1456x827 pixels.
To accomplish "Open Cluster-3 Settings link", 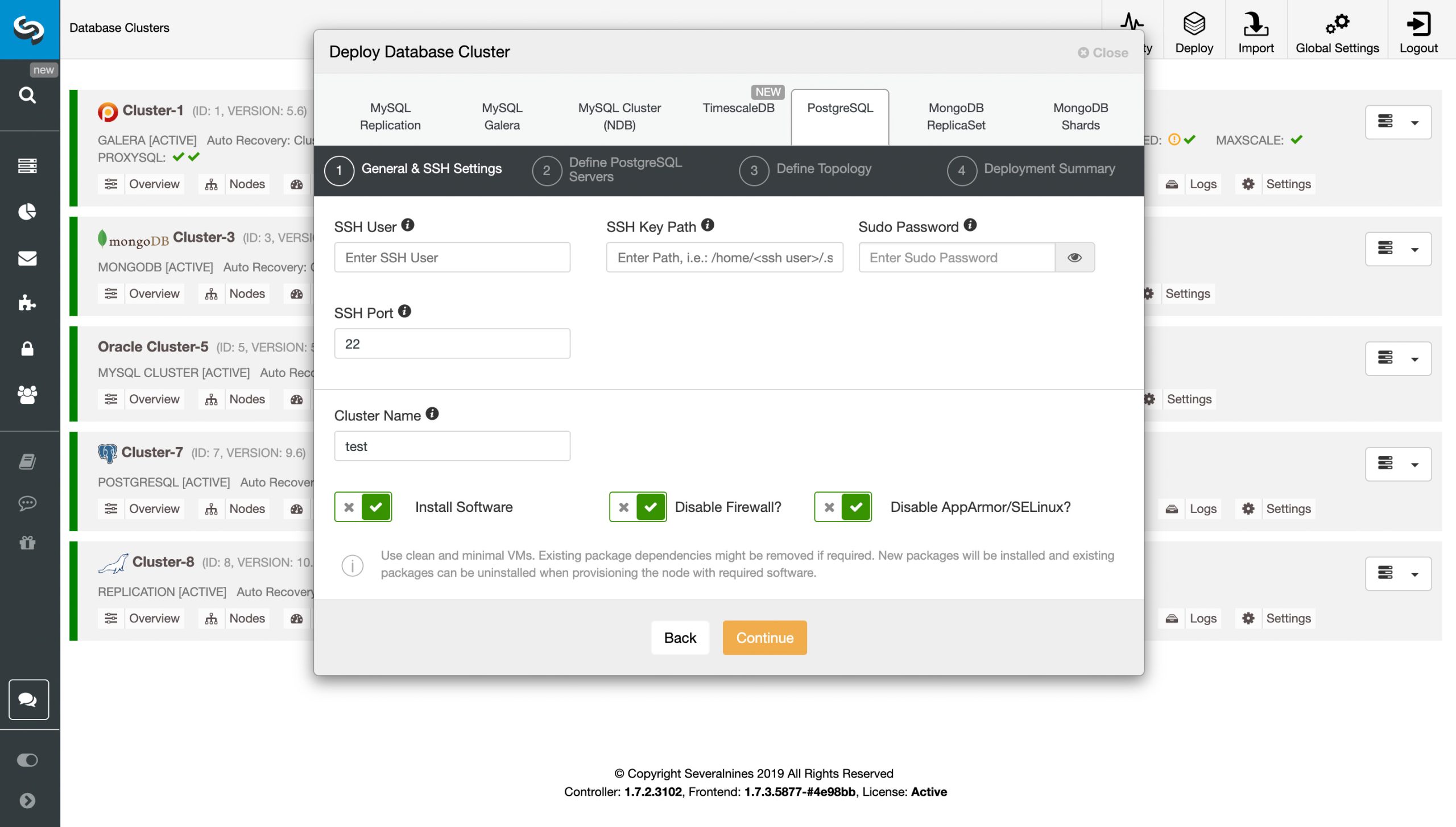I will tap(1179, 294).
